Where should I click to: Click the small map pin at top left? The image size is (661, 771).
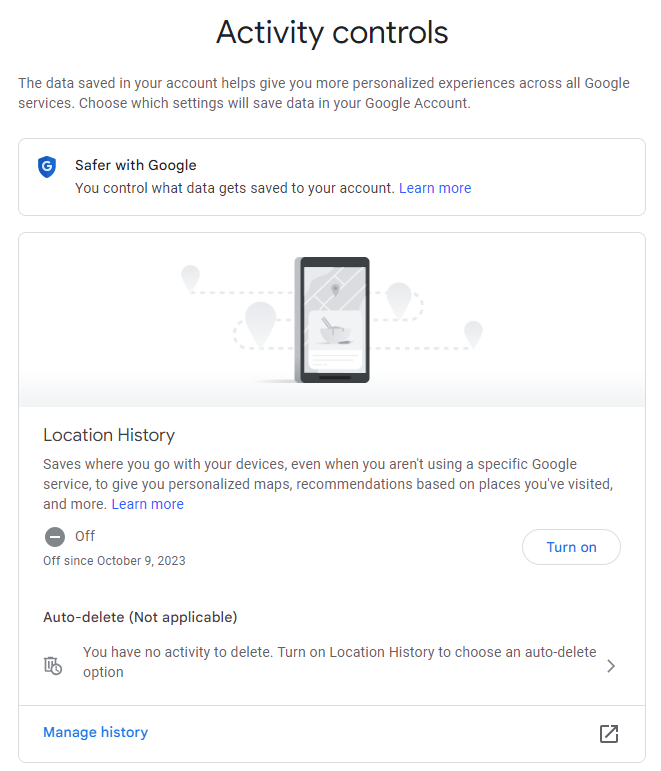point(190,278)
